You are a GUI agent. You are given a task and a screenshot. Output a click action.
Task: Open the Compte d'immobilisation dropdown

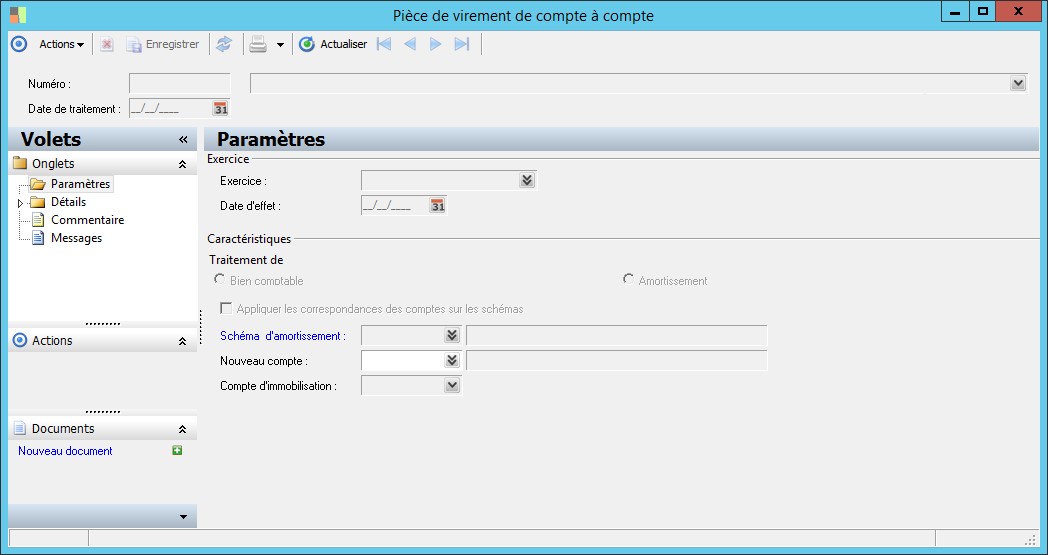[452, 385]
